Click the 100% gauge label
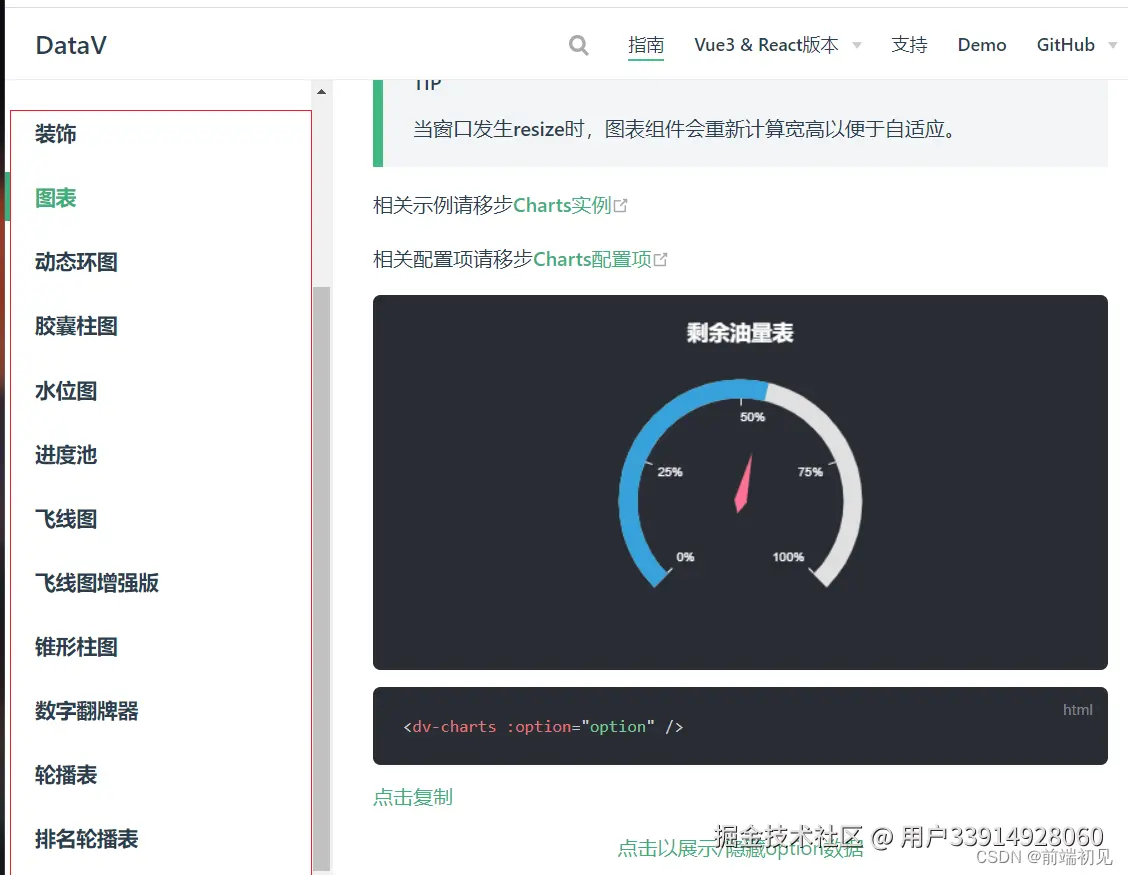 pos(788,557)
